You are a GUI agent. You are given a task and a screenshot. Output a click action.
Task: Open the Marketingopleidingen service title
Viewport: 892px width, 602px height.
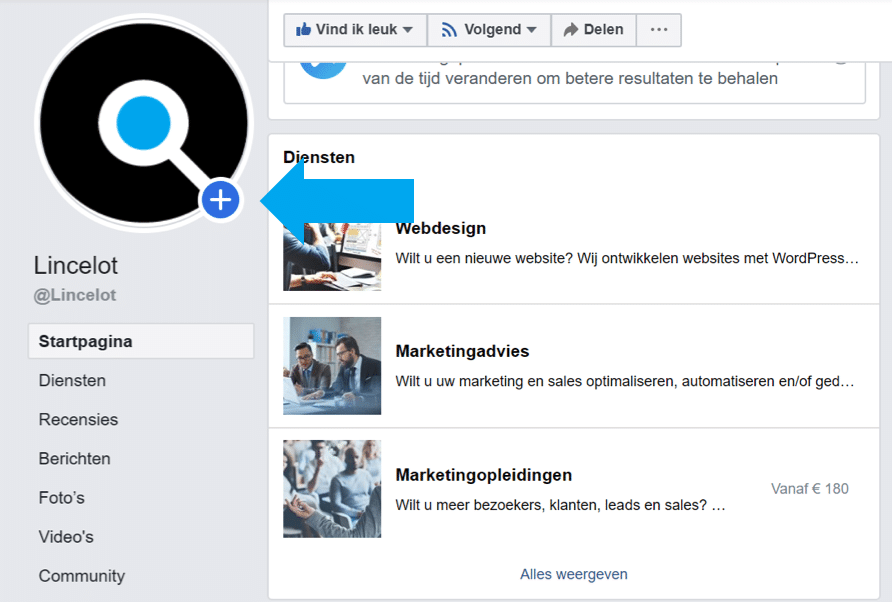coord(484,475)
